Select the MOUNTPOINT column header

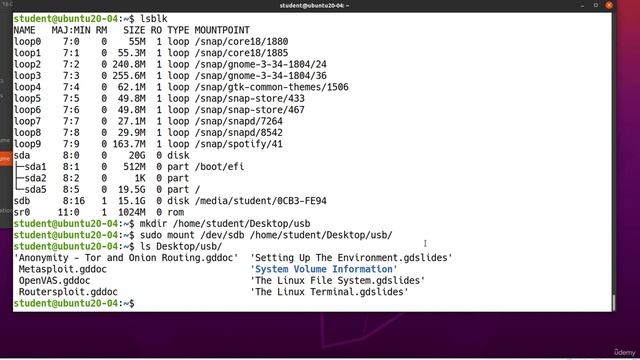coord(222,30)
